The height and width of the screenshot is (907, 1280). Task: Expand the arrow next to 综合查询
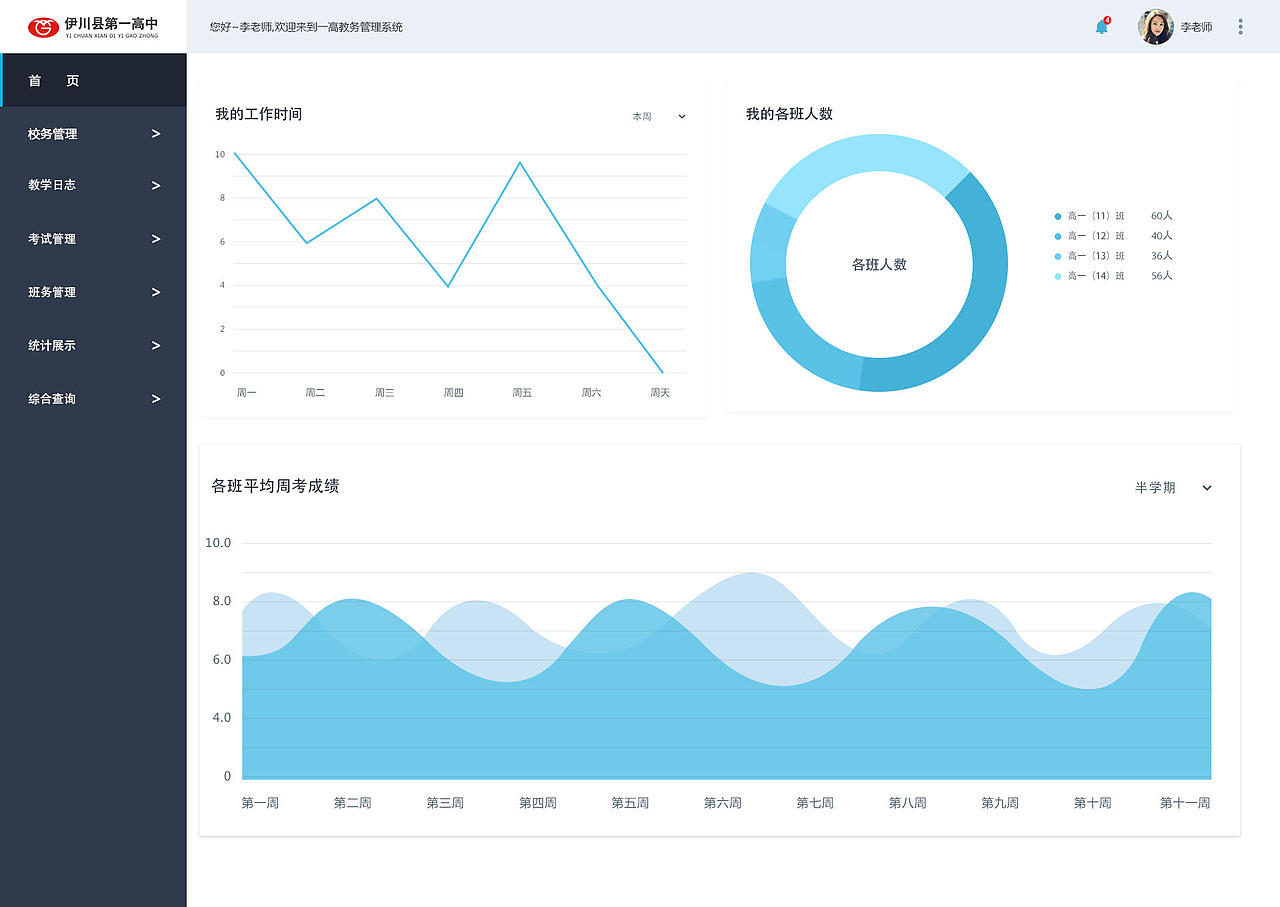point(156,398)
